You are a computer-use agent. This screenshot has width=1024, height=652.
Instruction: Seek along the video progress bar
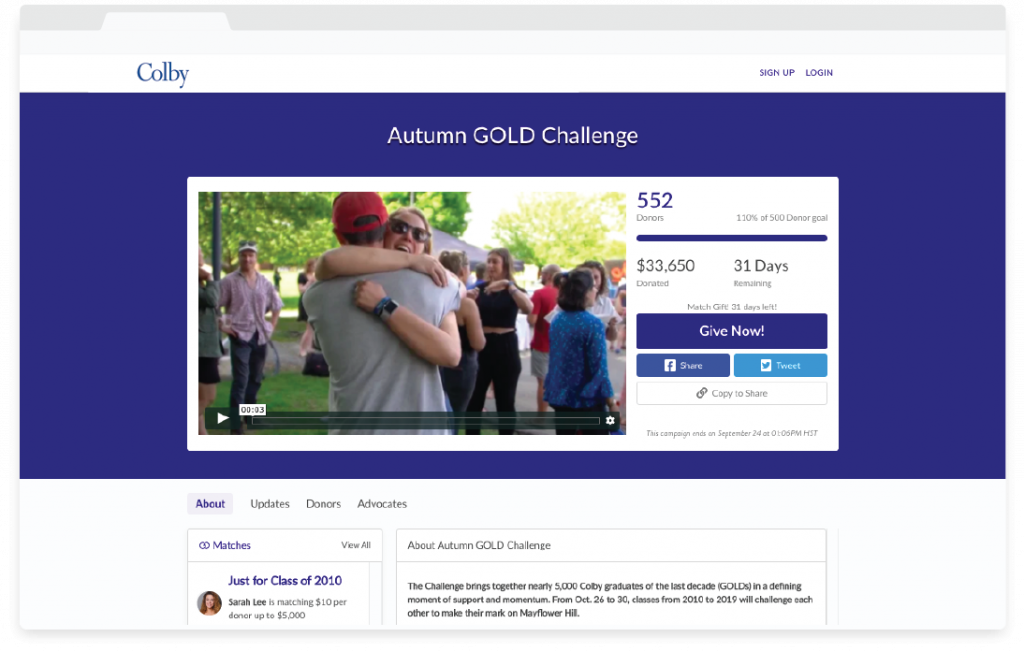pos(426,421)
